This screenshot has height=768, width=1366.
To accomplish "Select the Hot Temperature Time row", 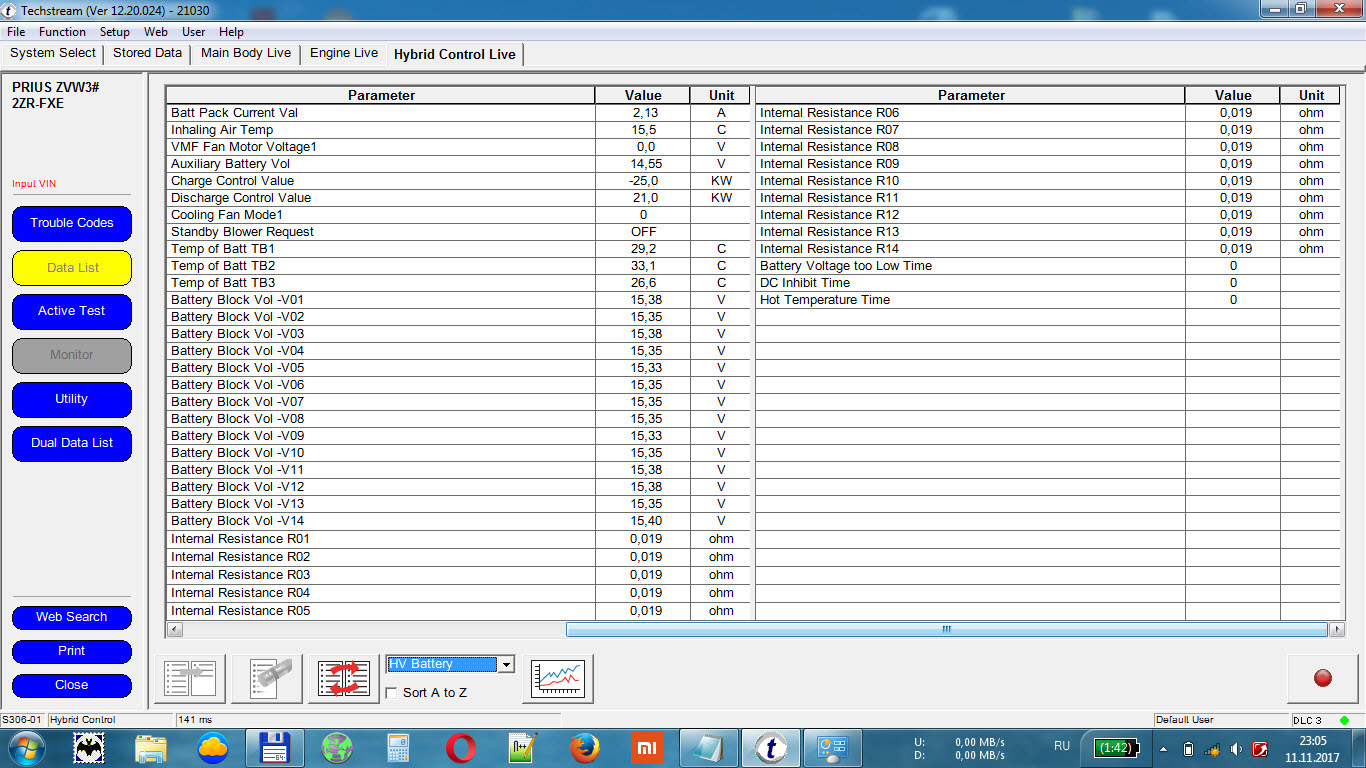I will pyautogui.click(x=1048, y=300).
